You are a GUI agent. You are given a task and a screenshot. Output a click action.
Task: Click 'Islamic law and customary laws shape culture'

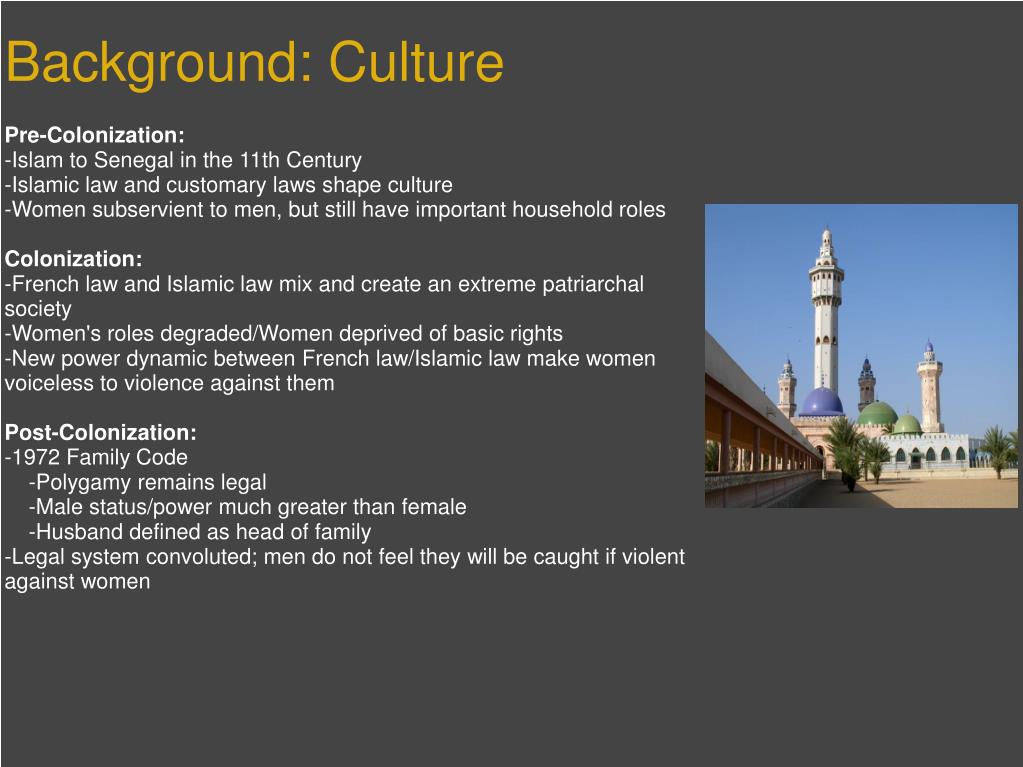click(228, 185)
